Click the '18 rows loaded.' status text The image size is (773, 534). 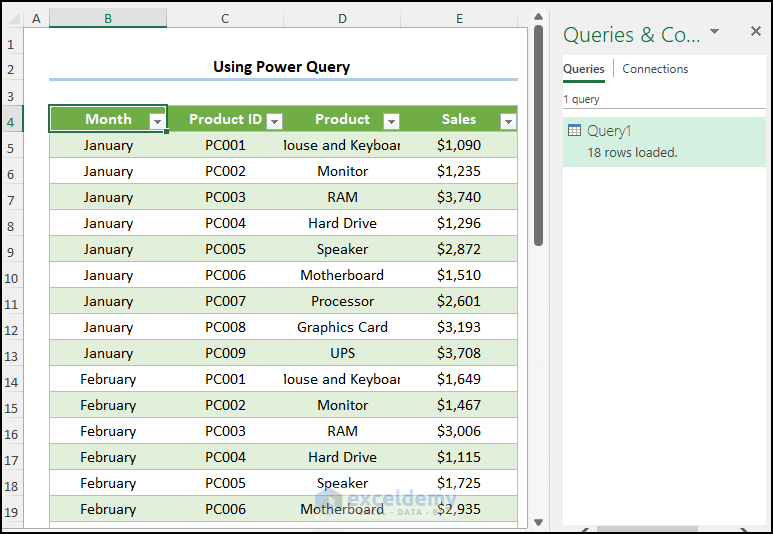632,153
